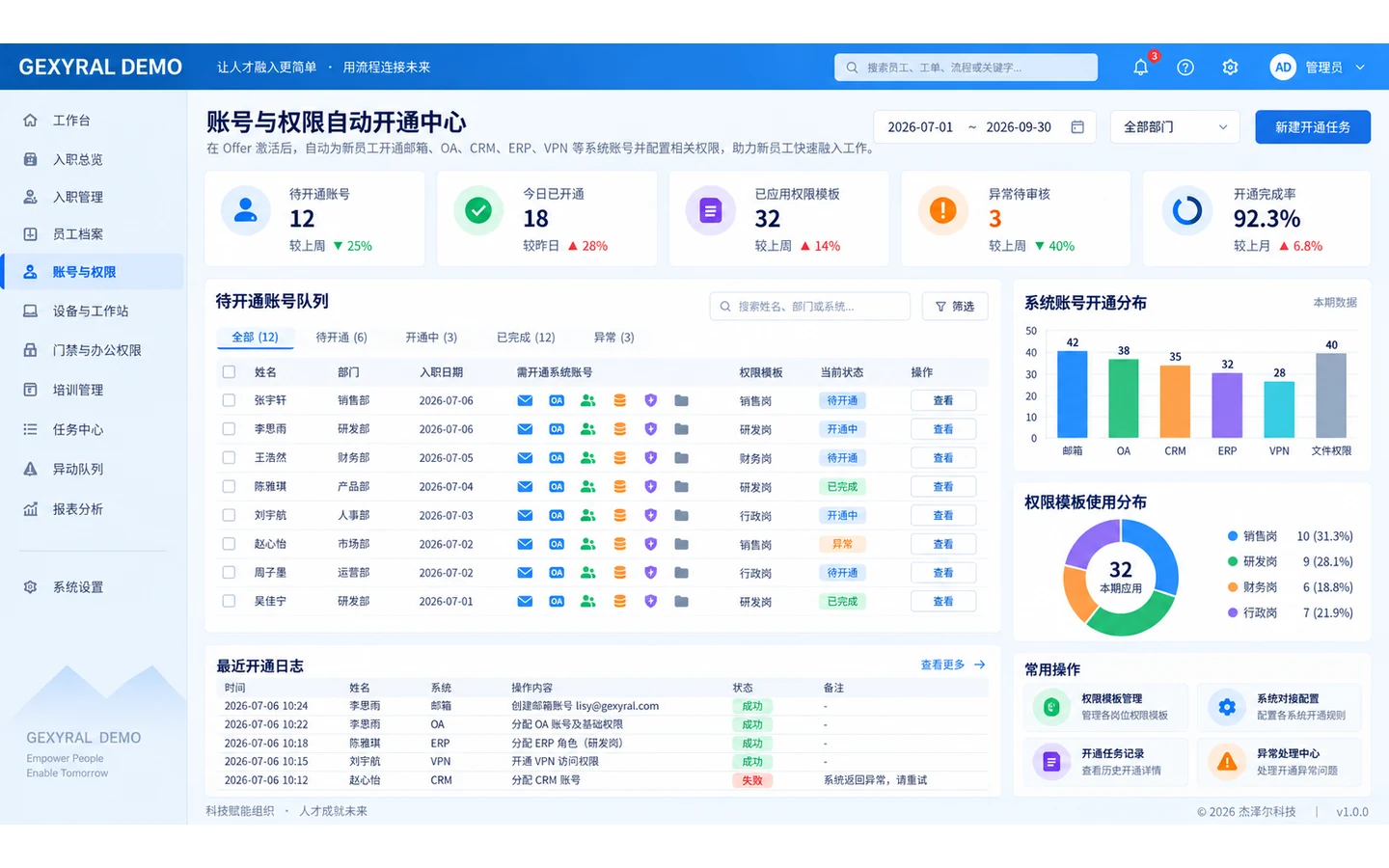The image size is (1389, 868).
Task: Click the 研发岗 green legend dot
Action: [1233, 561]
